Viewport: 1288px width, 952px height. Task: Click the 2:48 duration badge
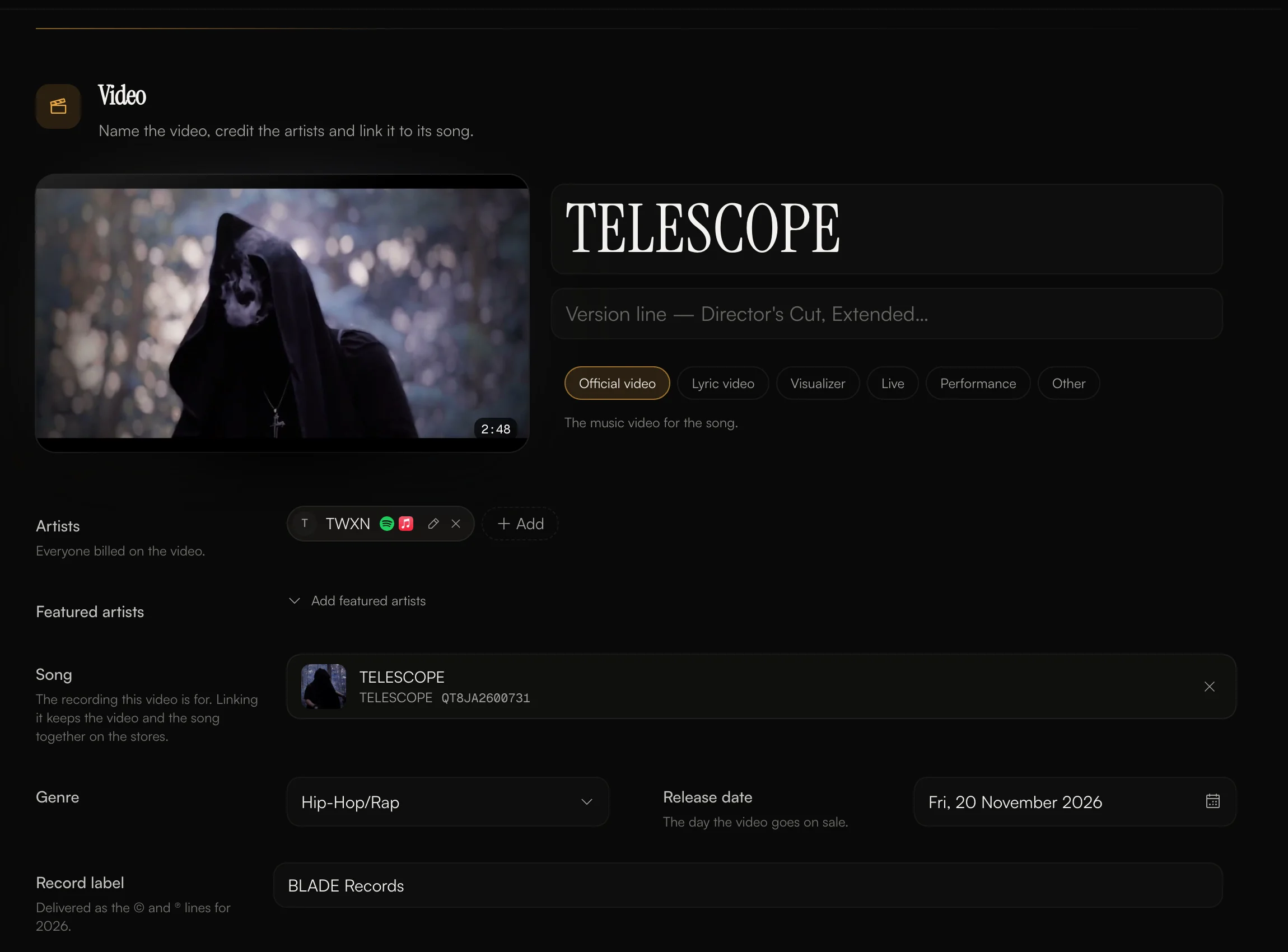pos(496,429)
